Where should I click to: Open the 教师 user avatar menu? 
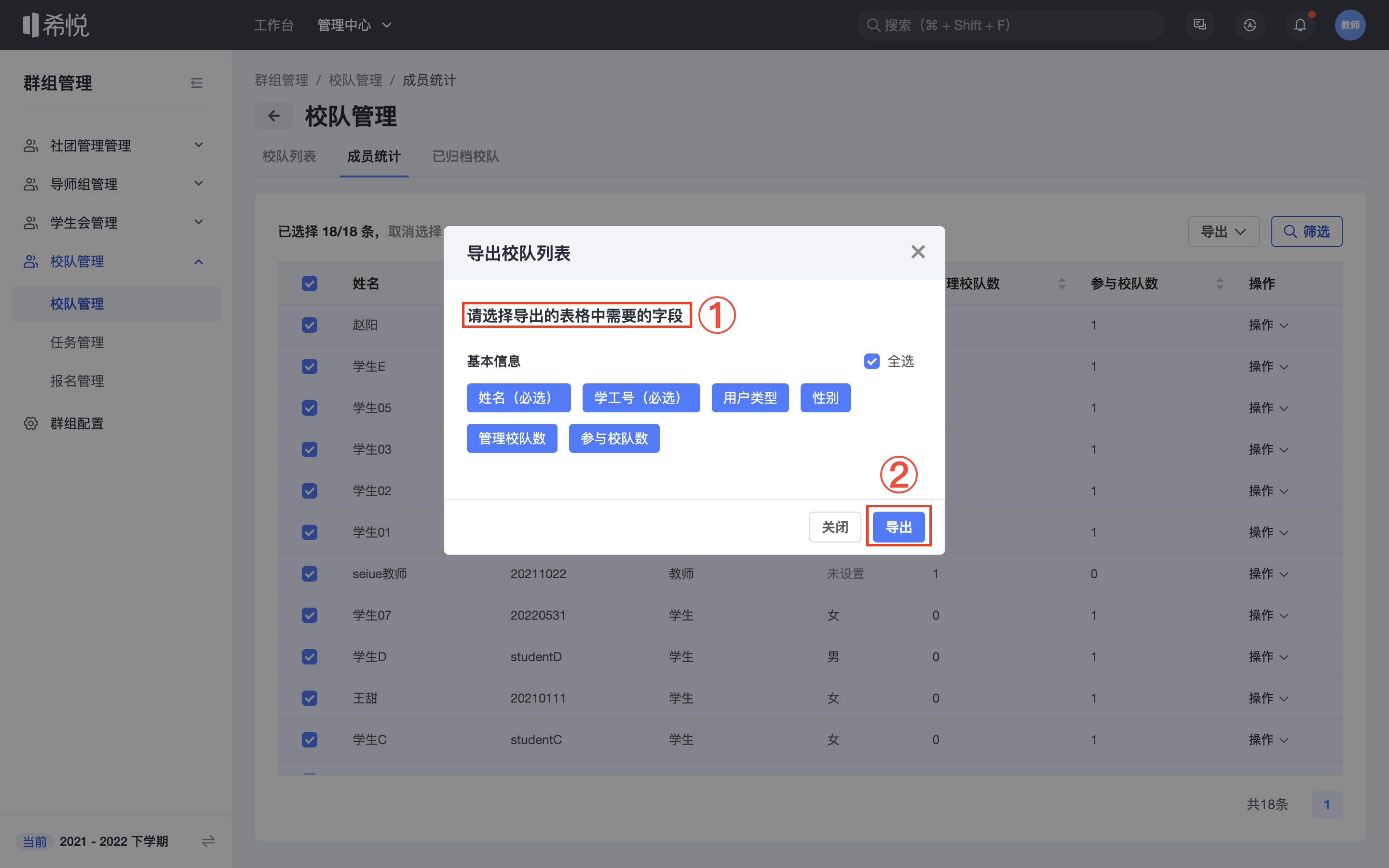point(1349,25)
